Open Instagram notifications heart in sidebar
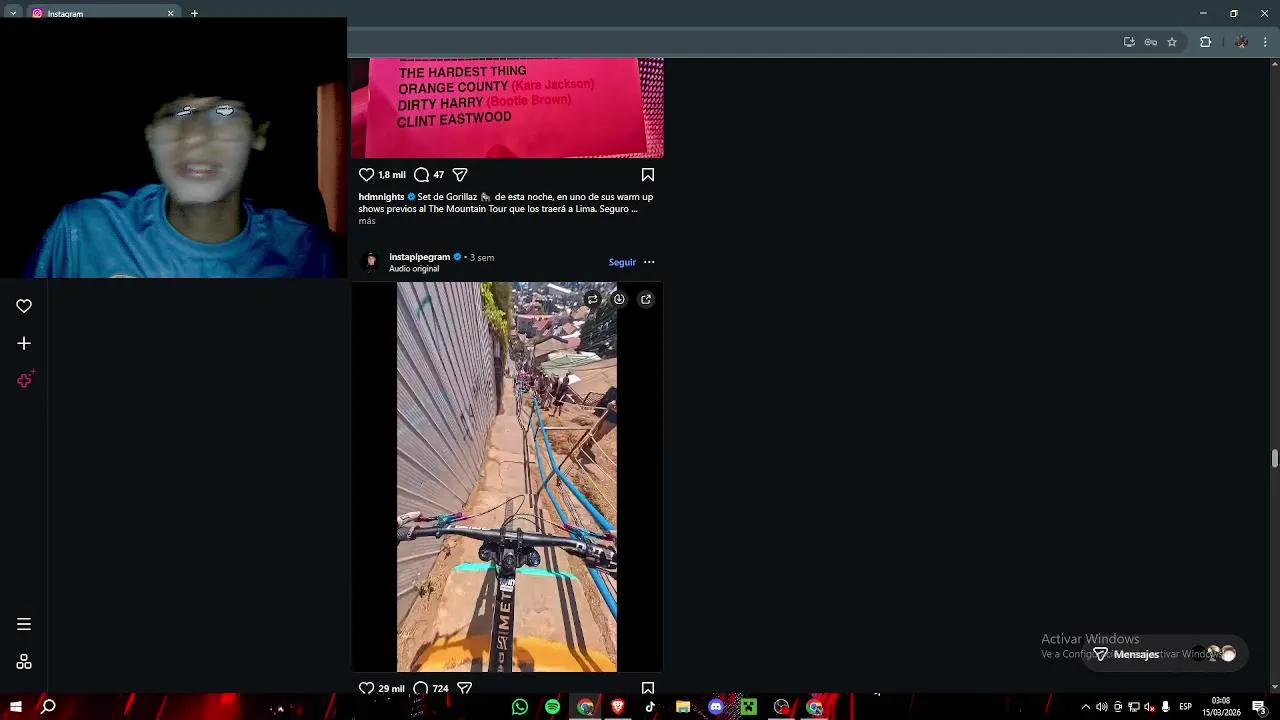 click(24, 306)
